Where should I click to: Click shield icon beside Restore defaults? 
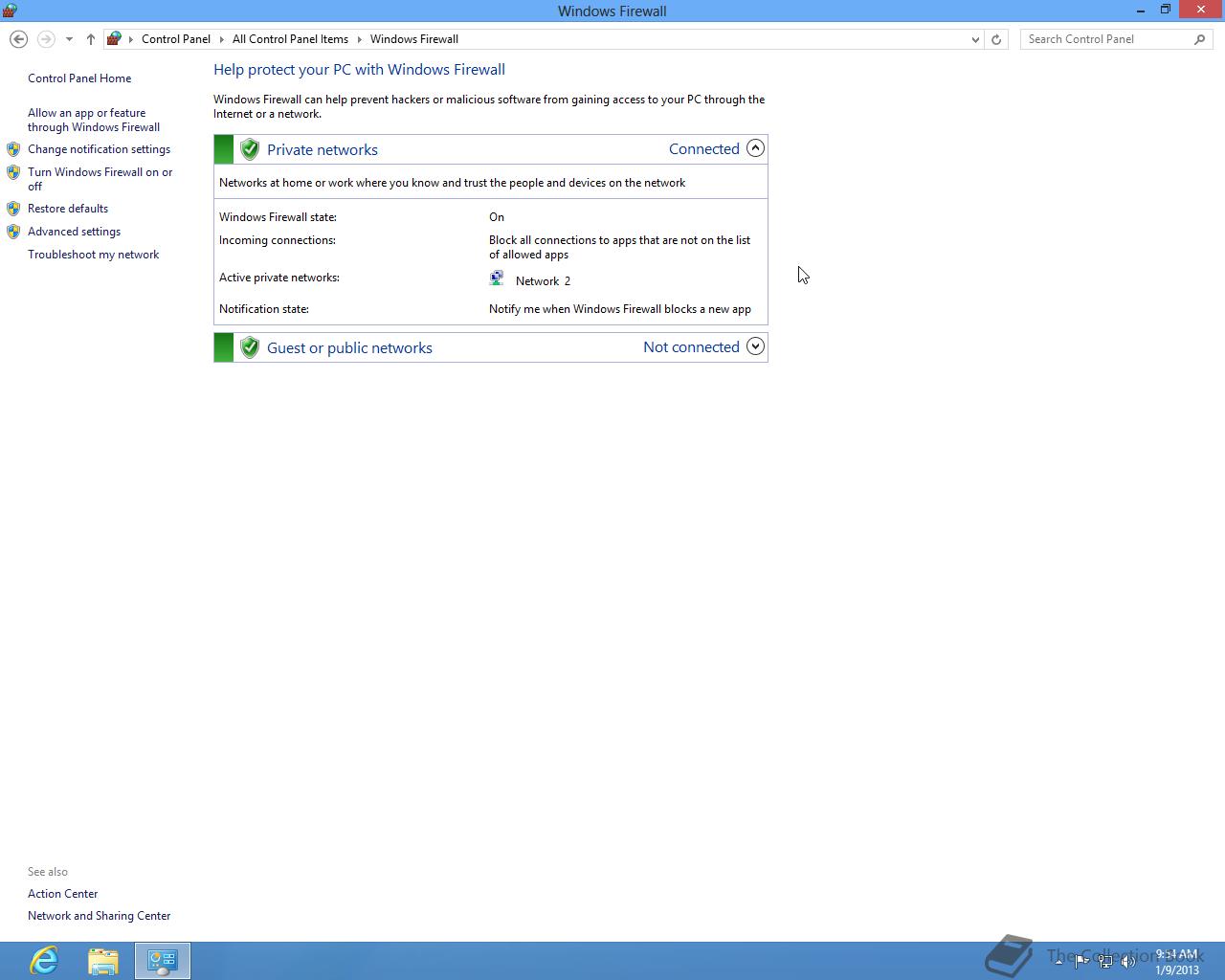point(13,209)
